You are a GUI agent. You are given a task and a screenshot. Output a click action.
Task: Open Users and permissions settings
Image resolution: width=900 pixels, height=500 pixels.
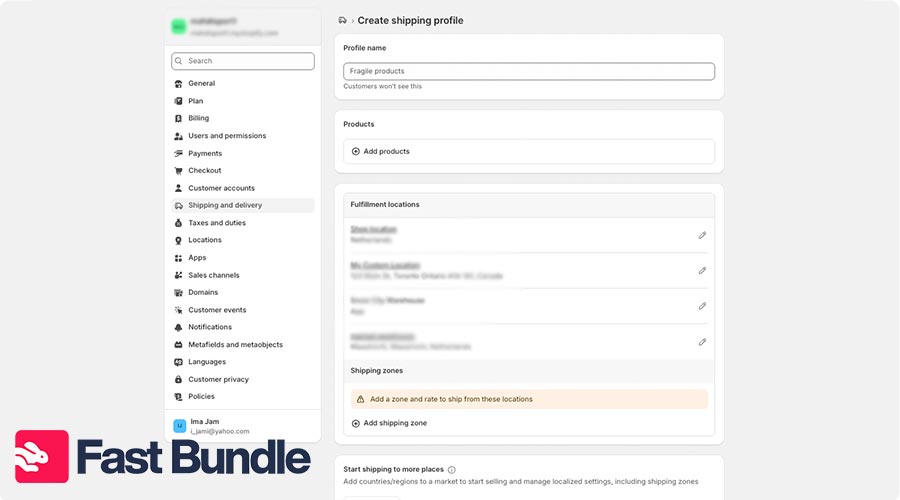coord(227,136)
